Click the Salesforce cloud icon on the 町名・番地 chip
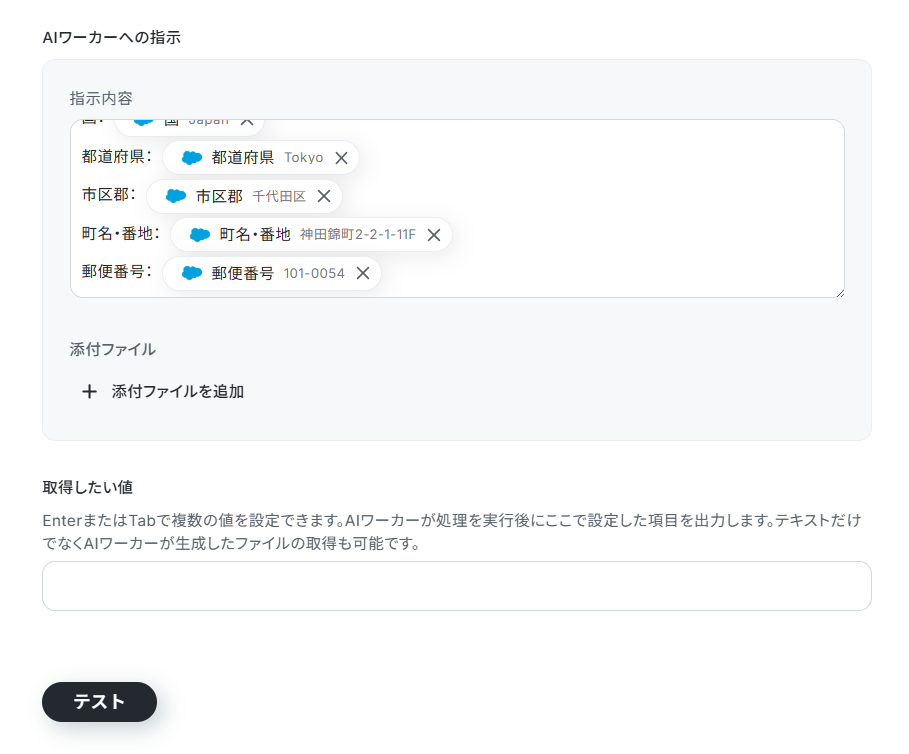This screenshot has width=909, height=754. click(199, 235)
